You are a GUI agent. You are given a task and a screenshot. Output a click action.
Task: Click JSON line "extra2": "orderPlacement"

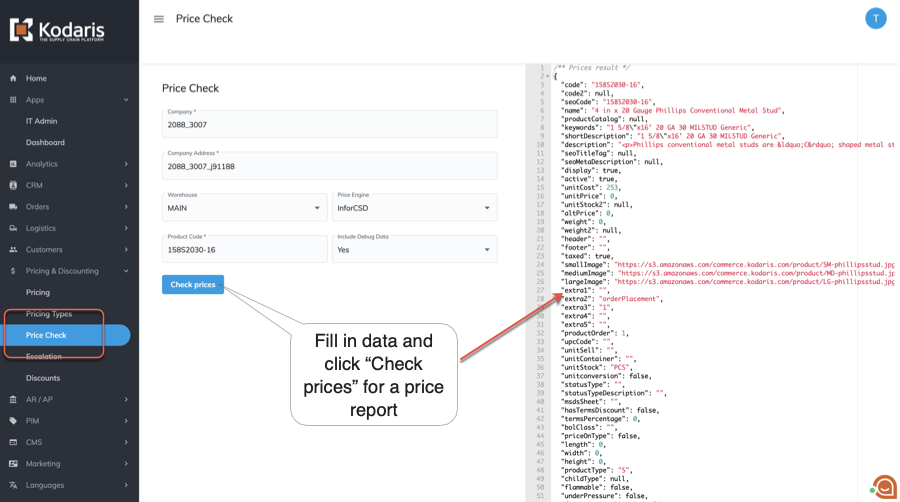pos(612,299)
